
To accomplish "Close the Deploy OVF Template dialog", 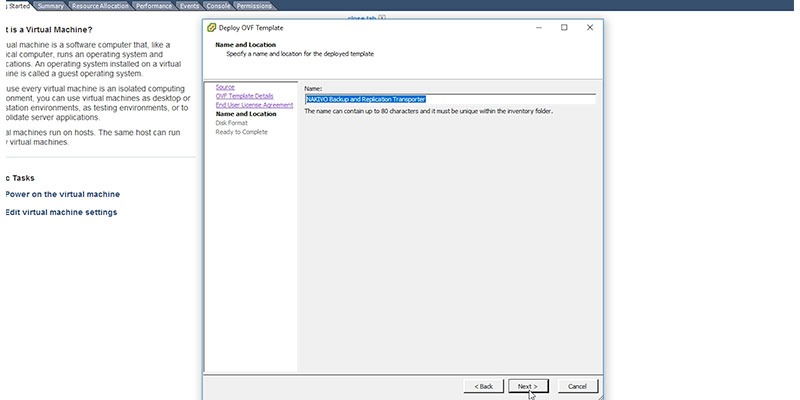I will (x=590, y=28).
